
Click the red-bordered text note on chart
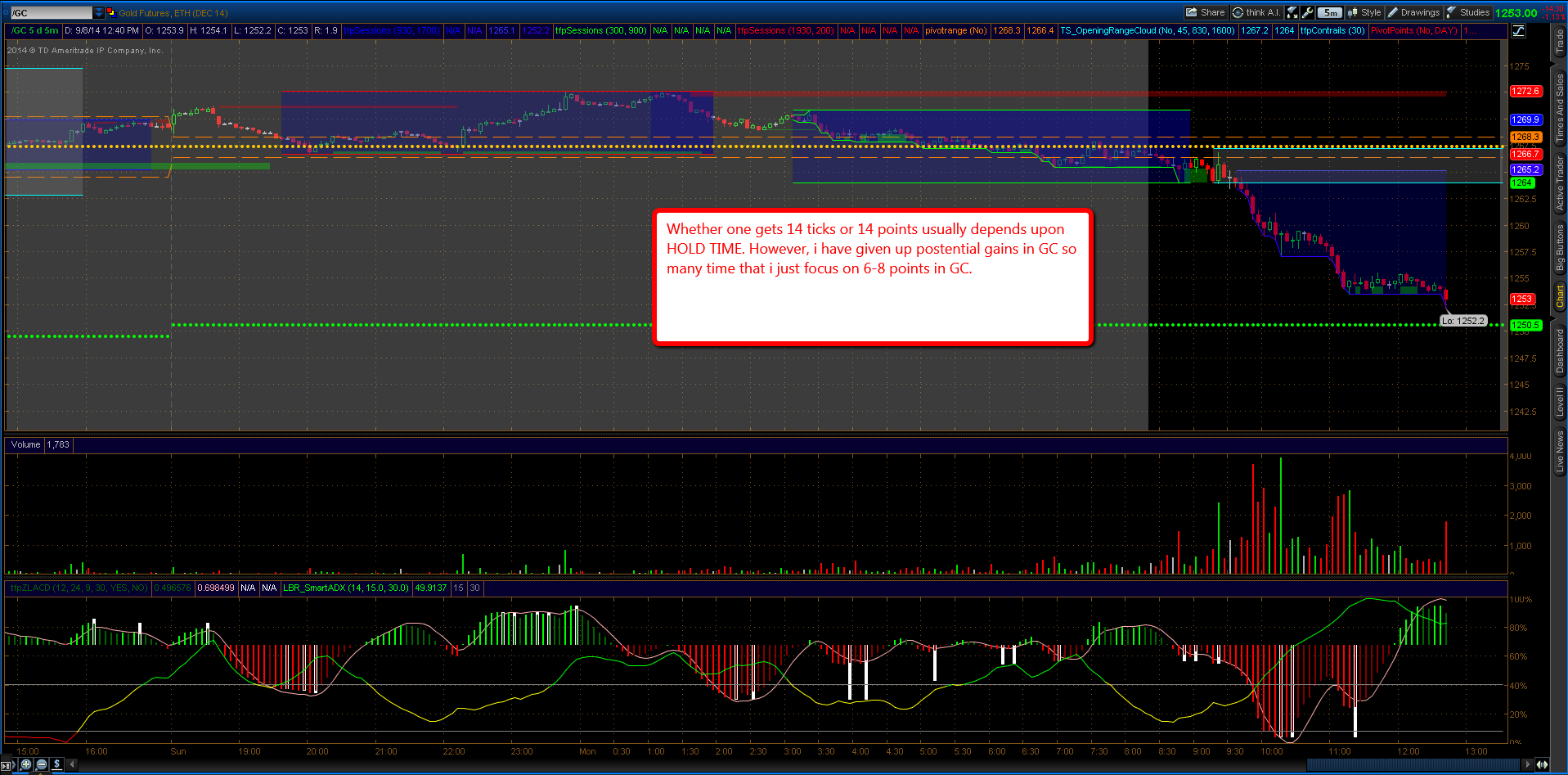click(874, 277)
